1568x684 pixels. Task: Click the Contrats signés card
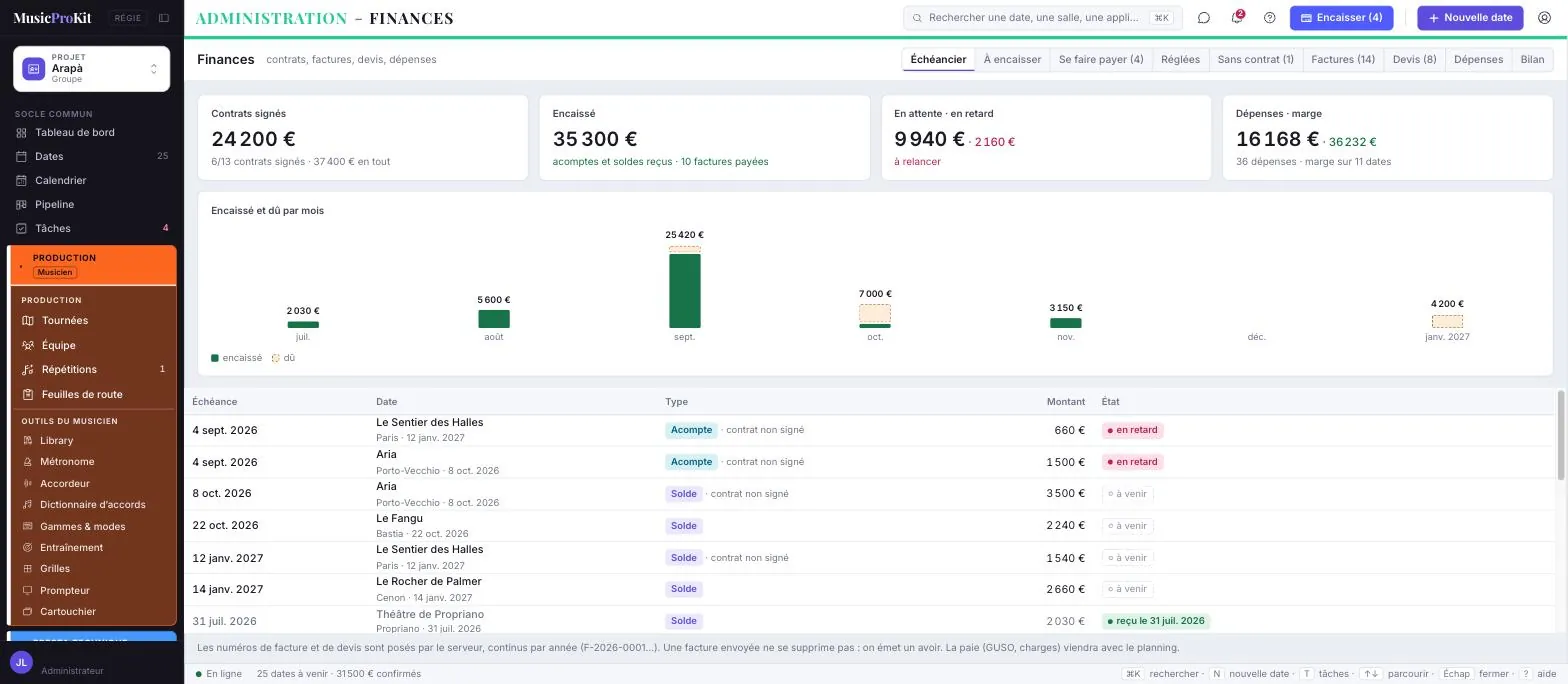pos(363,138)
